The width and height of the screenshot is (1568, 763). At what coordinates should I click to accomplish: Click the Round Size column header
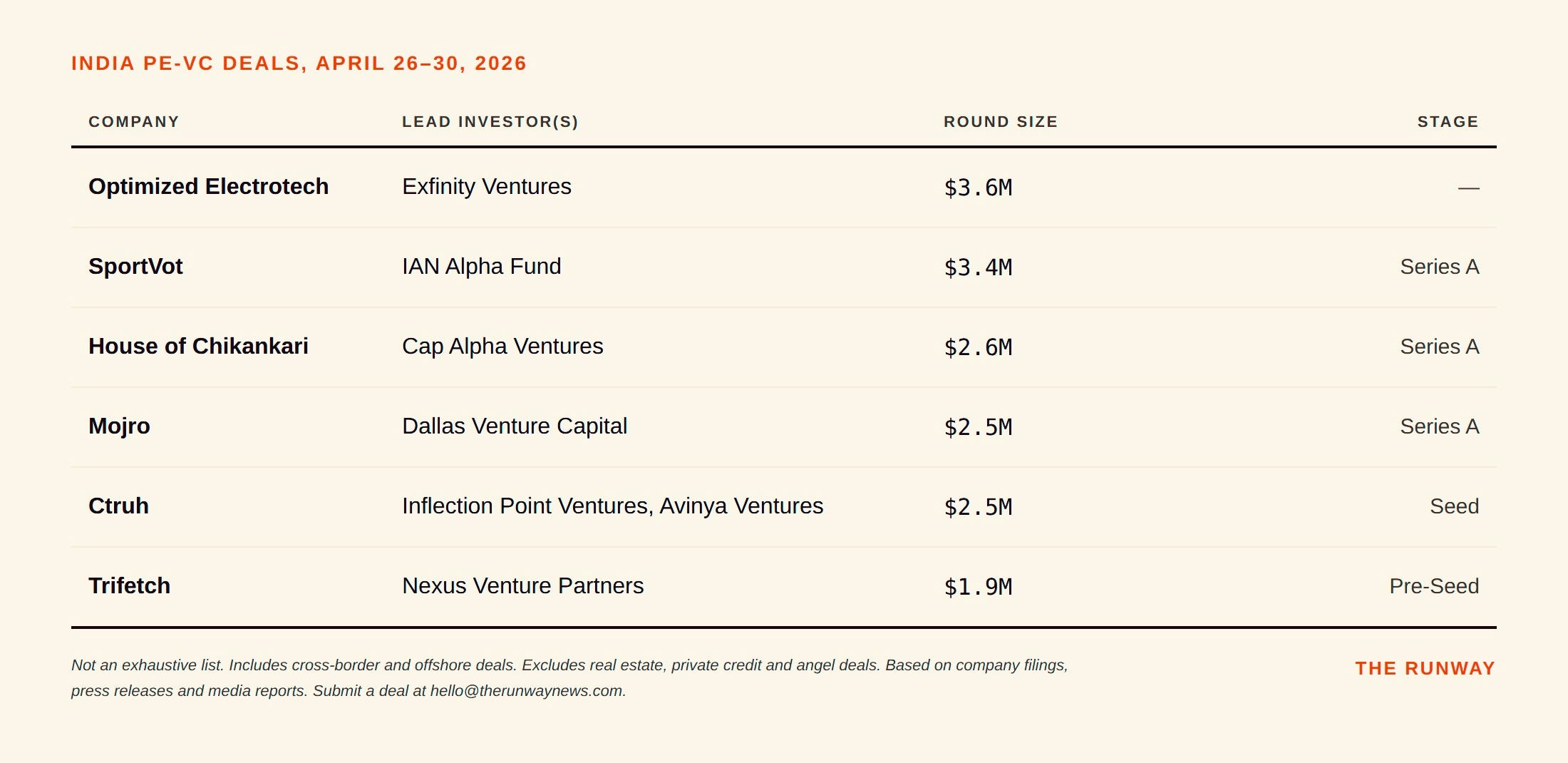tap(1001, 122)
